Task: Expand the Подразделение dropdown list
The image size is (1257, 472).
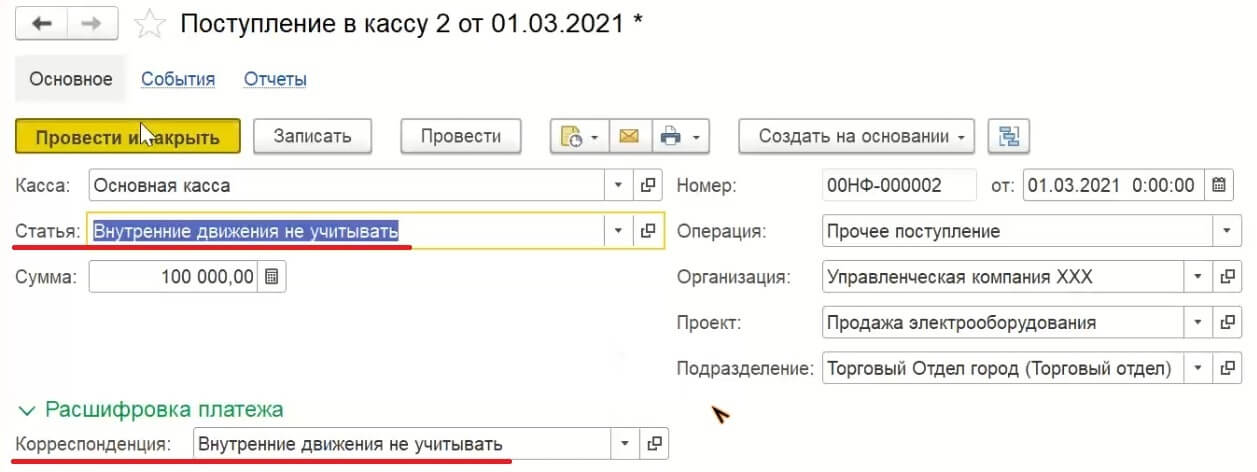Action: pyautogui.click(x=1198, y=368)
